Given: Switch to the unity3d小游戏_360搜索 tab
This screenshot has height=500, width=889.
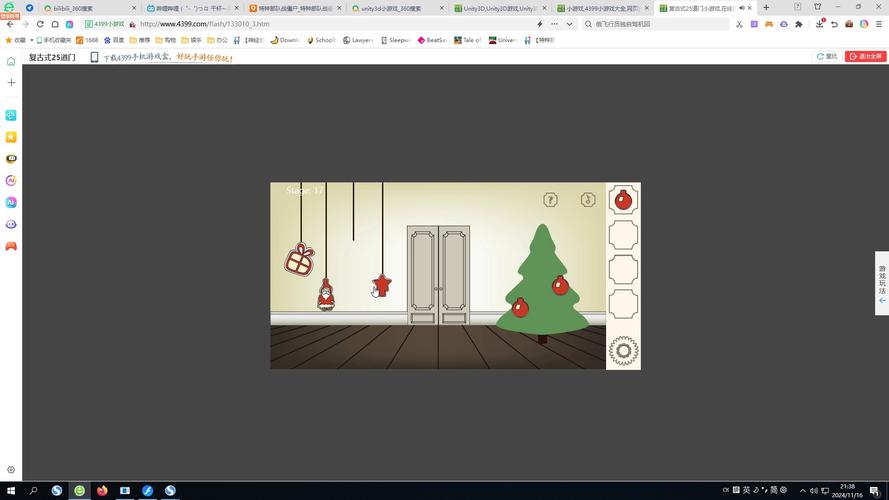Looking at the screenshot, I should [x=390, y=8].
